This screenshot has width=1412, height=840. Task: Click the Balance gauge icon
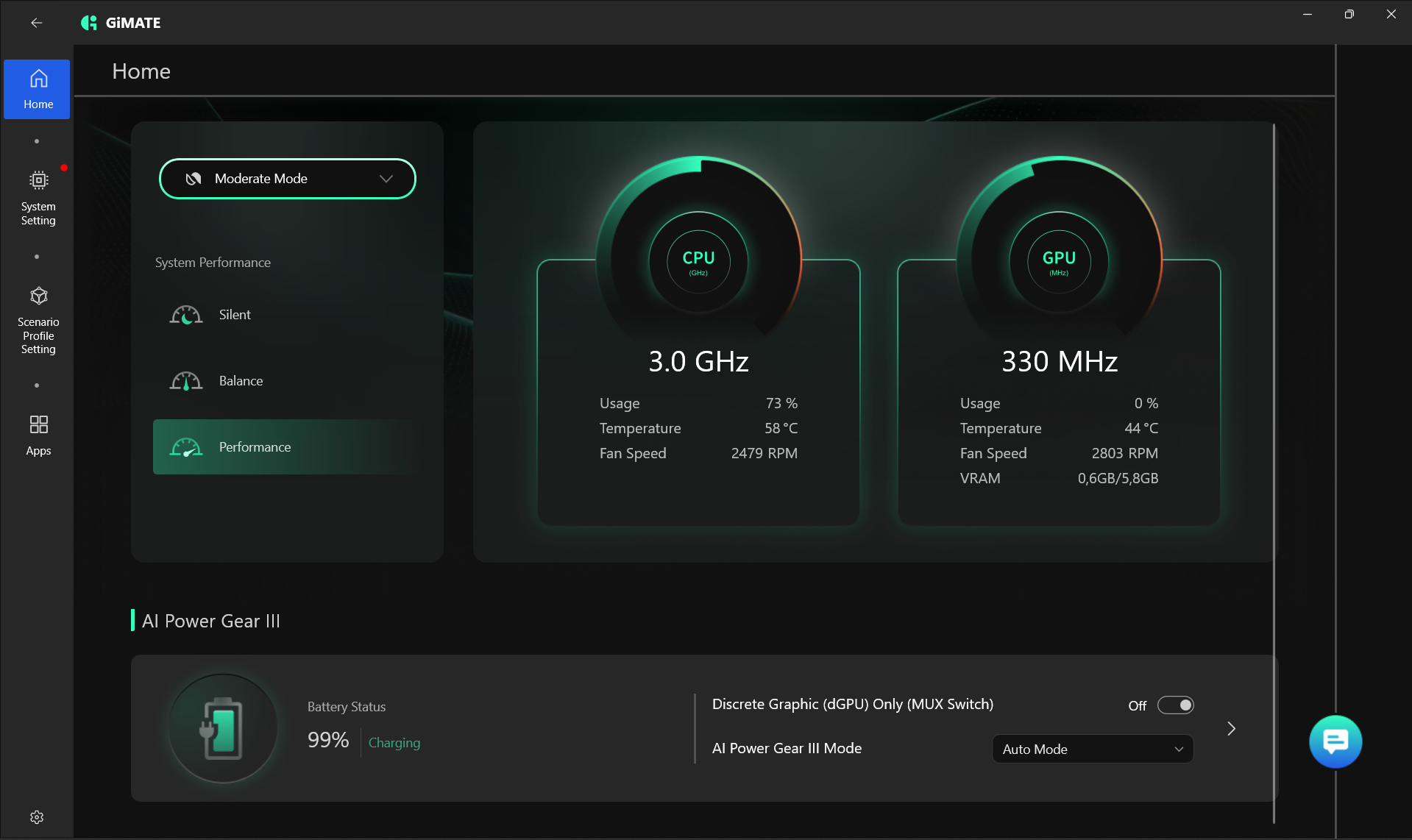coord(186,381)
